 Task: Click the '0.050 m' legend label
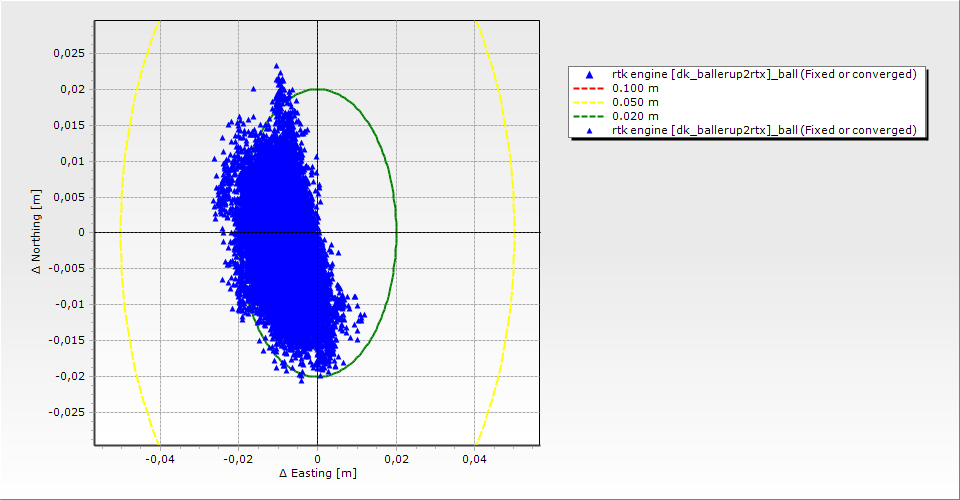coord(635,103)
